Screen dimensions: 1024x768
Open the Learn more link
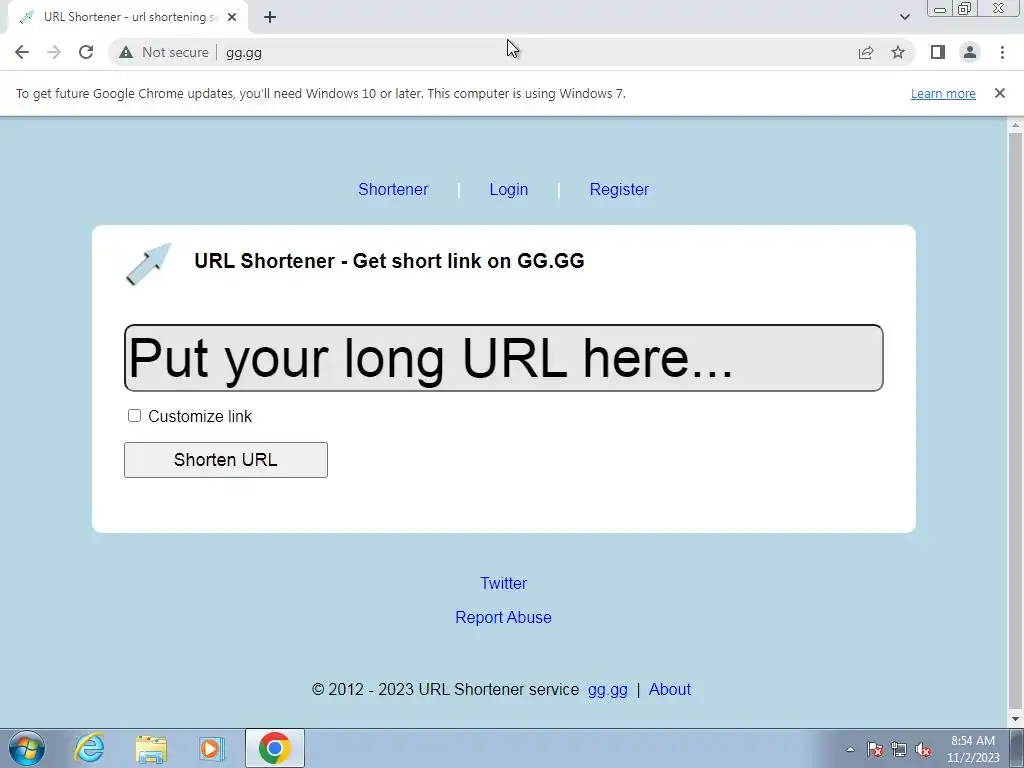point(943,93)
